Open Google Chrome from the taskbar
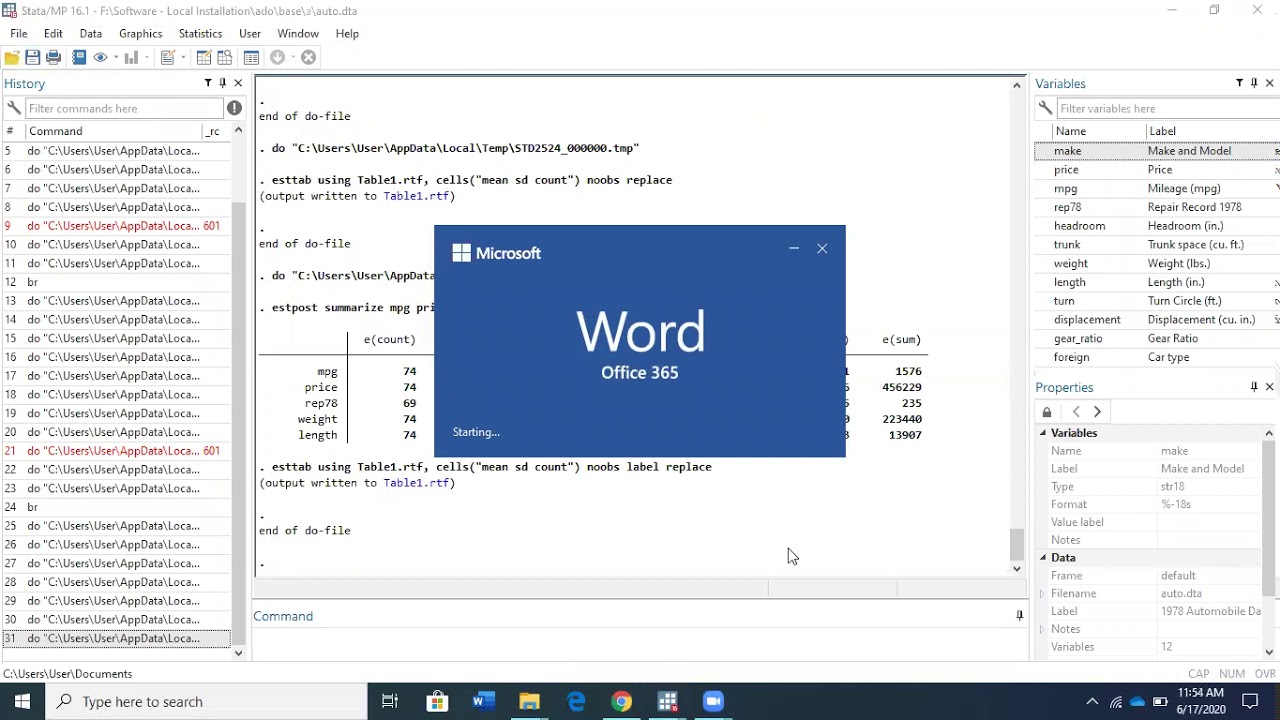This screenshot has width=1280, height=720. click(622, 701)
